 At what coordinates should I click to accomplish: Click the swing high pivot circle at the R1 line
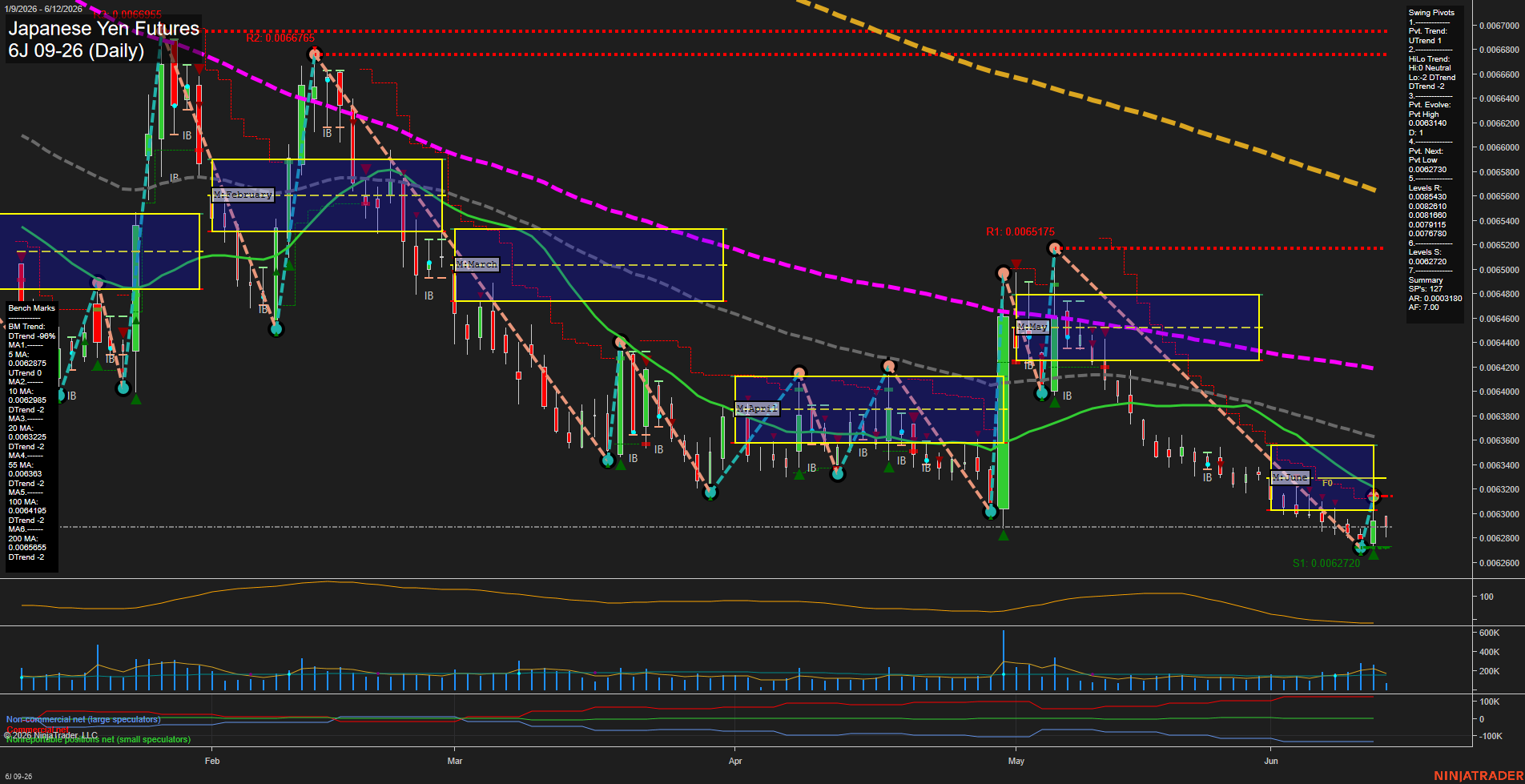(1055, 248)
